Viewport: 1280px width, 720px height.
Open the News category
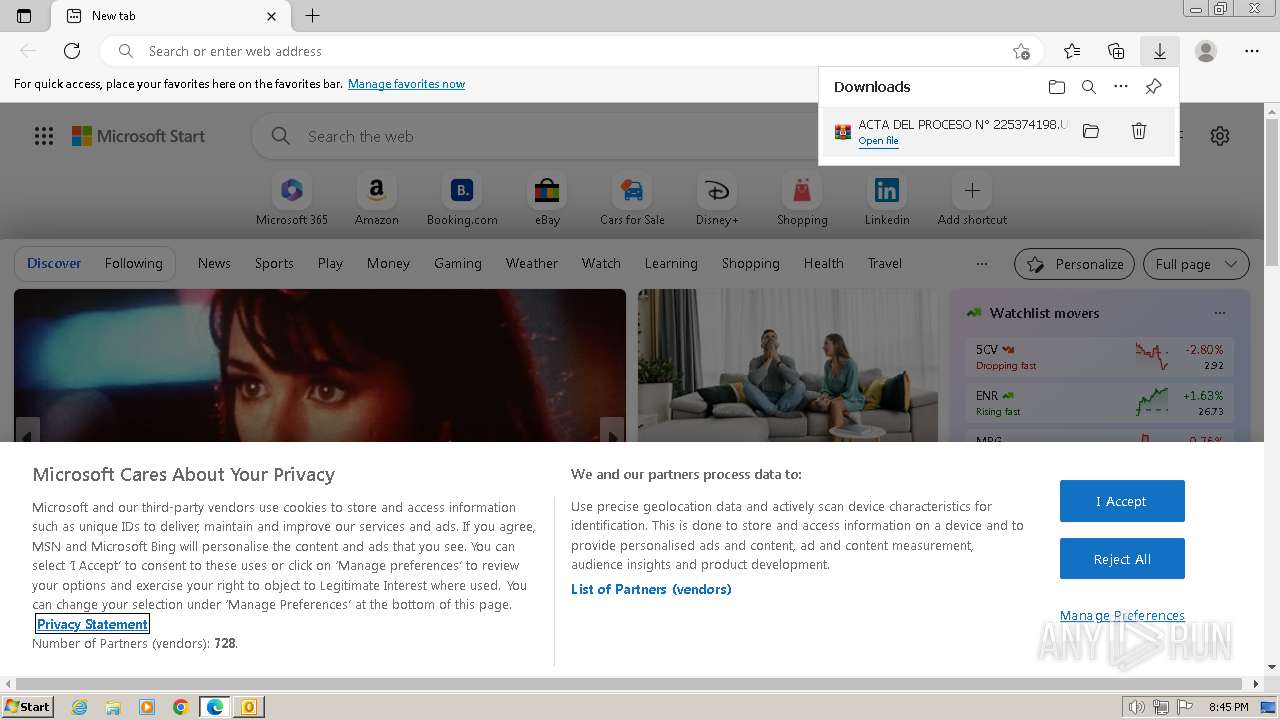(214, 263)
